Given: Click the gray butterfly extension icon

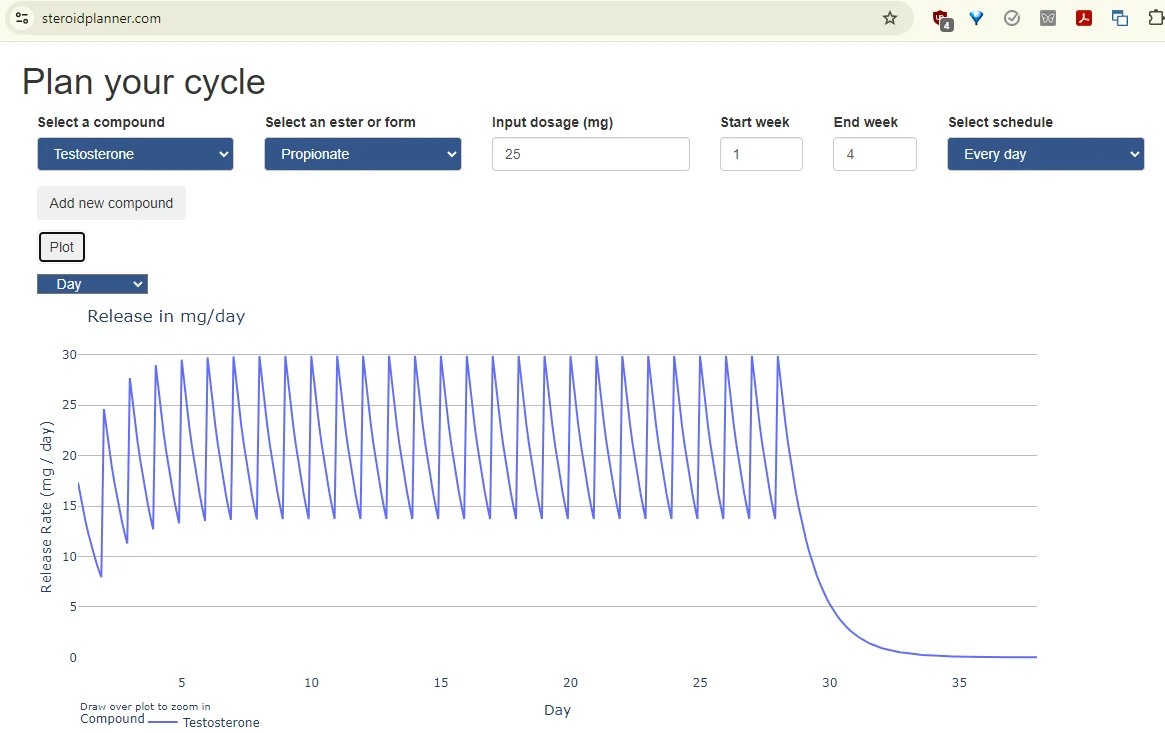Looking at the screenshot, I should (x=1048, y=18).
